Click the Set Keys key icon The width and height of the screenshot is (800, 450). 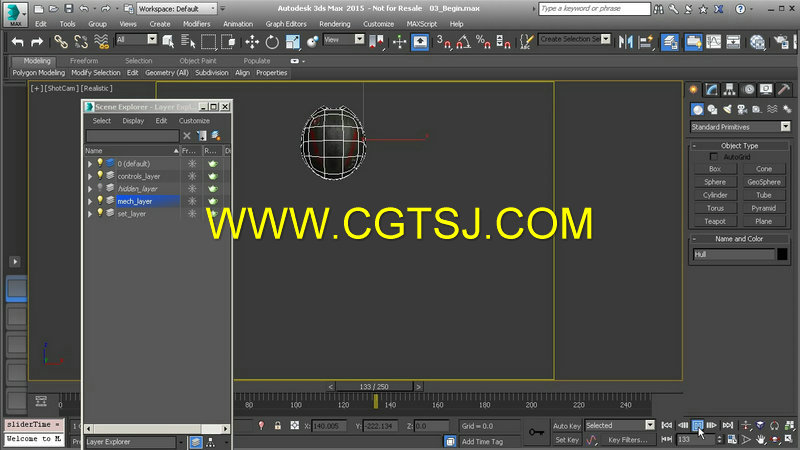tap(536, 432)
